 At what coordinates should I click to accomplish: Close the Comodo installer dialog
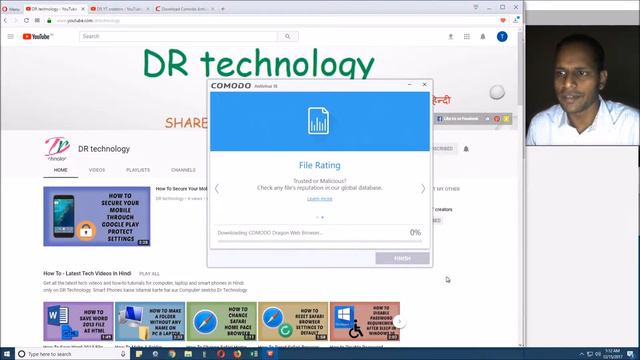tap(424, 84)
